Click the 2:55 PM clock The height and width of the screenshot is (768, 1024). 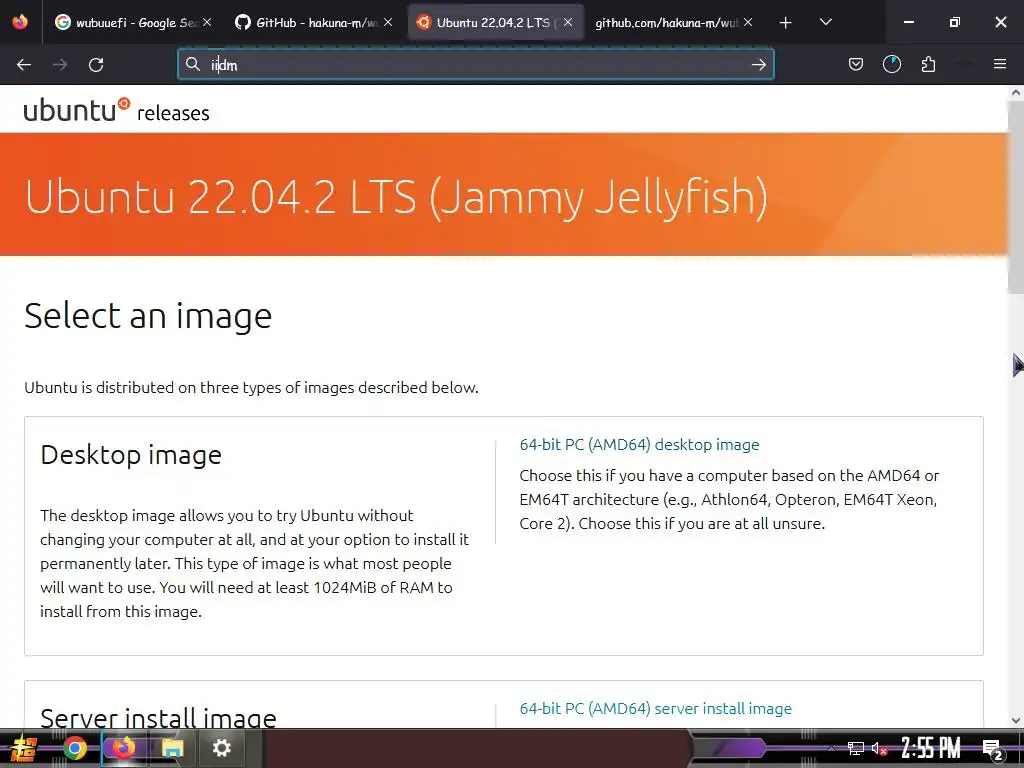tap(931, 748)
